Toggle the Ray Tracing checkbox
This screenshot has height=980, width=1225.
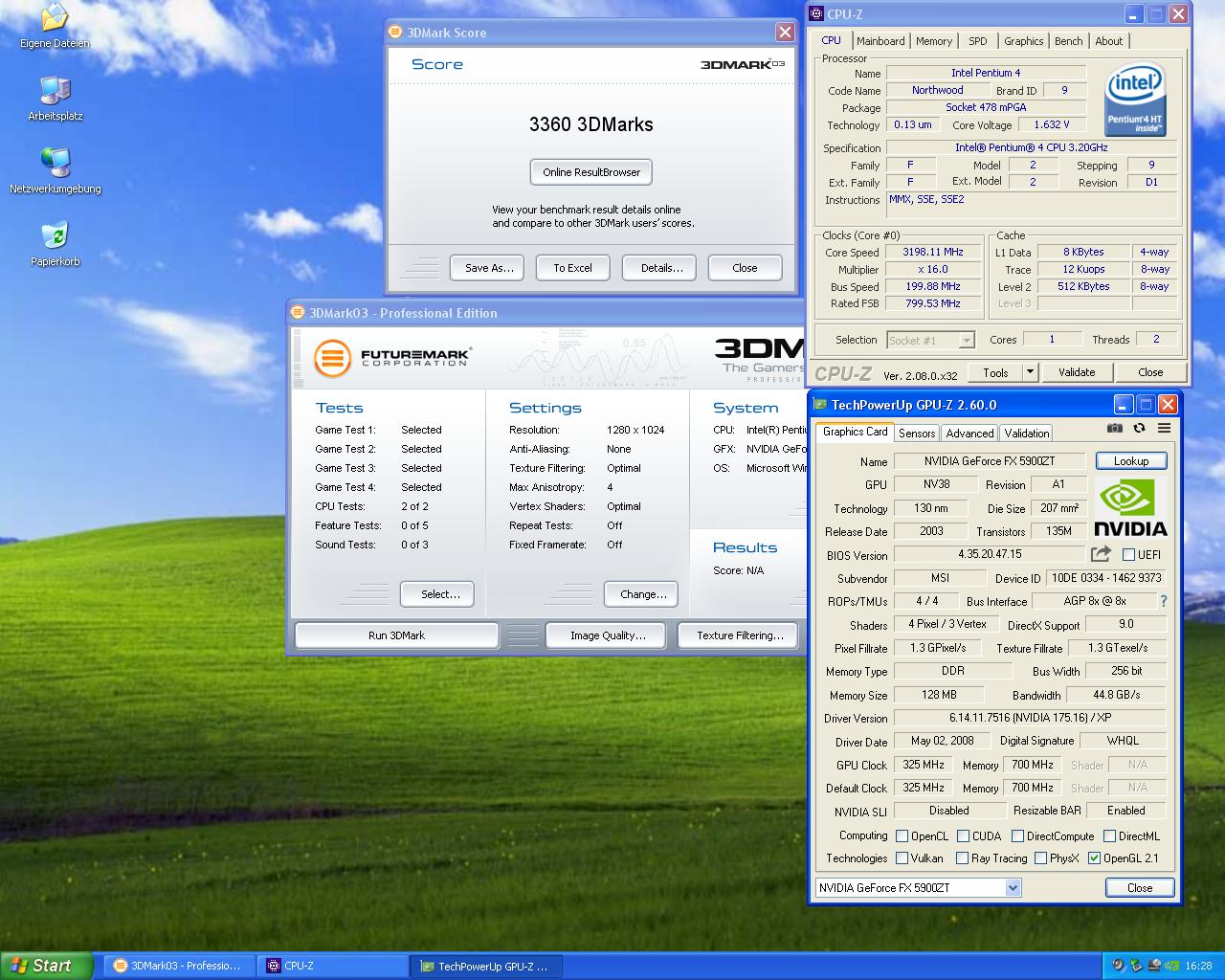pyautogui.click(x=963, y=857)
